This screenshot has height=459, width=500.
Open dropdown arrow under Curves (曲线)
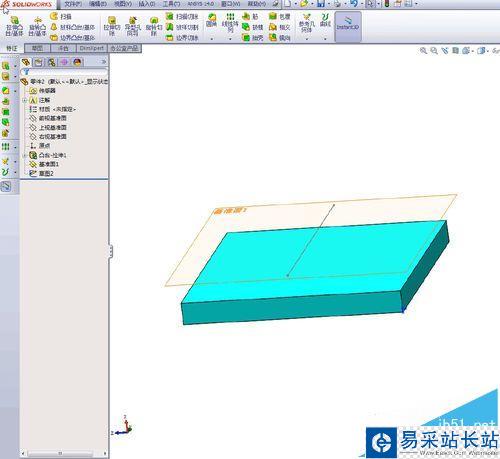click(325, 39)
